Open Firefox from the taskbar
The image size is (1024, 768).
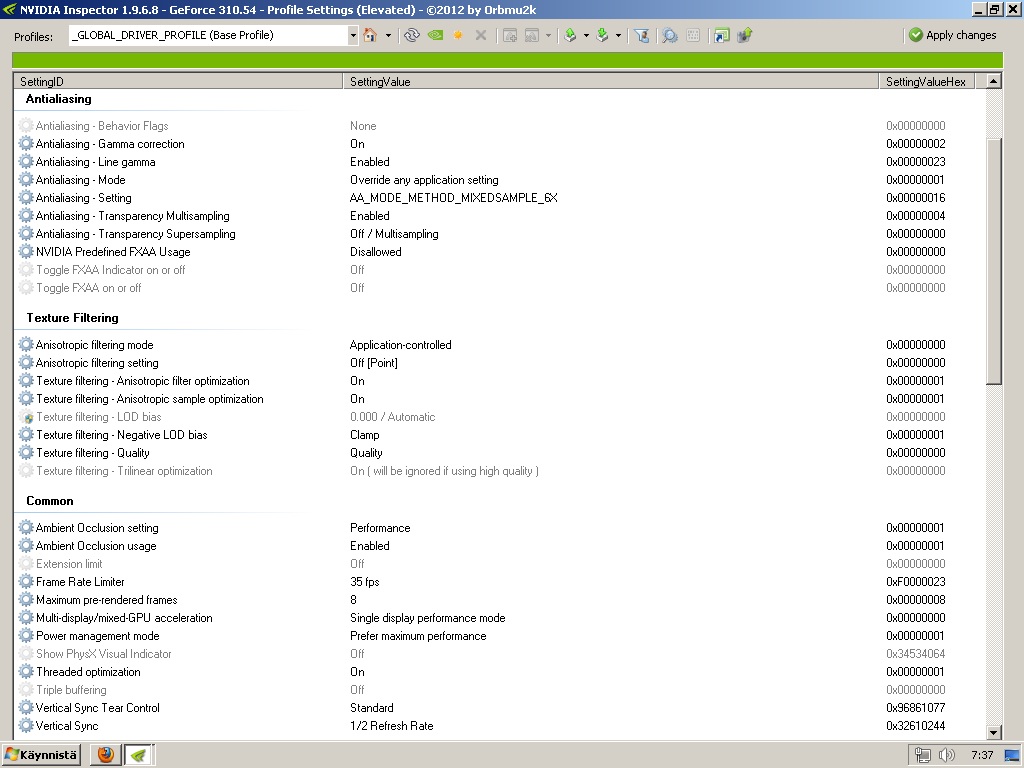click(106, 755)
